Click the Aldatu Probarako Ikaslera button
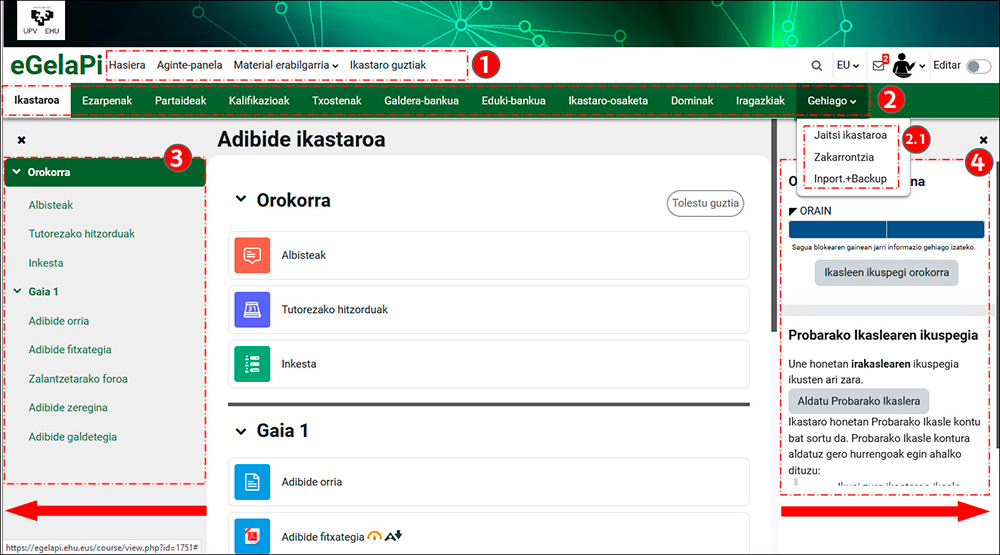Screen dimensions: 1000x555 coord(858,401)
